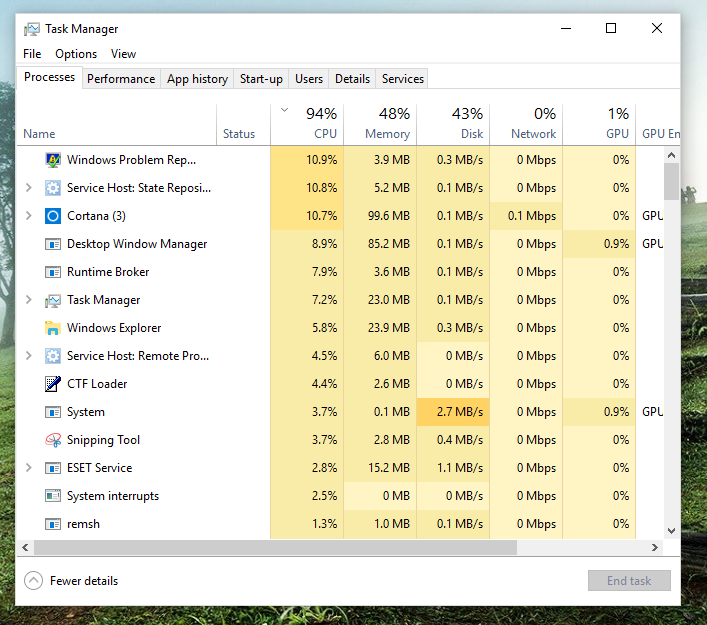
Task: Click the Runtime Broker process icon
Action: coord(53,272)
